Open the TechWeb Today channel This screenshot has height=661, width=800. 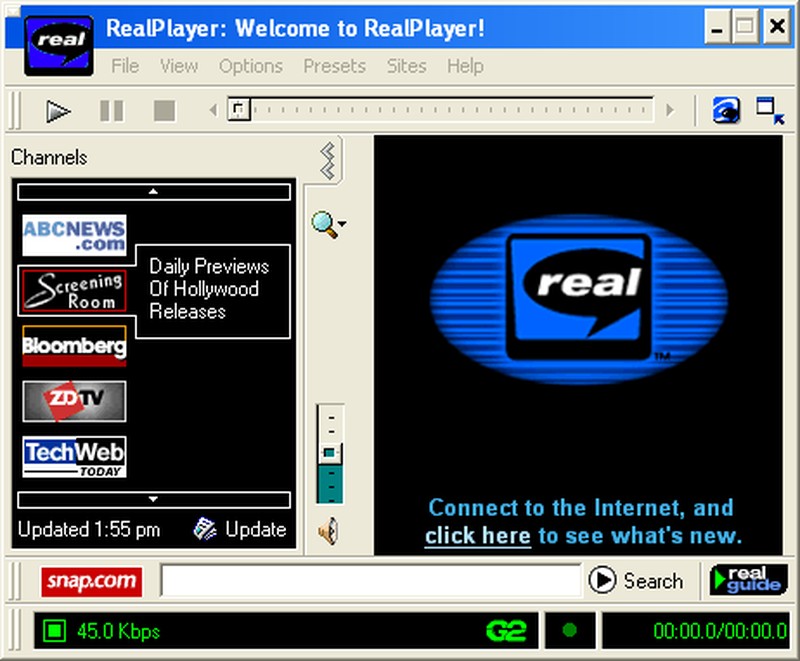pyautogui.click(x=74, y=457)
